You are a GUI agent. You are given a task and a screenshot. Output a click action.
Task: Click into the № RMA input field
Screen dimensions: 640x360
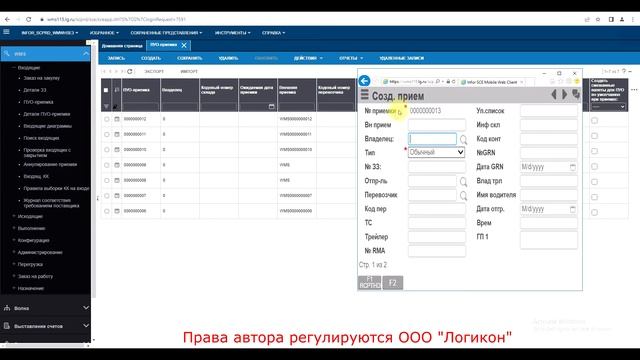coord(436,251)
